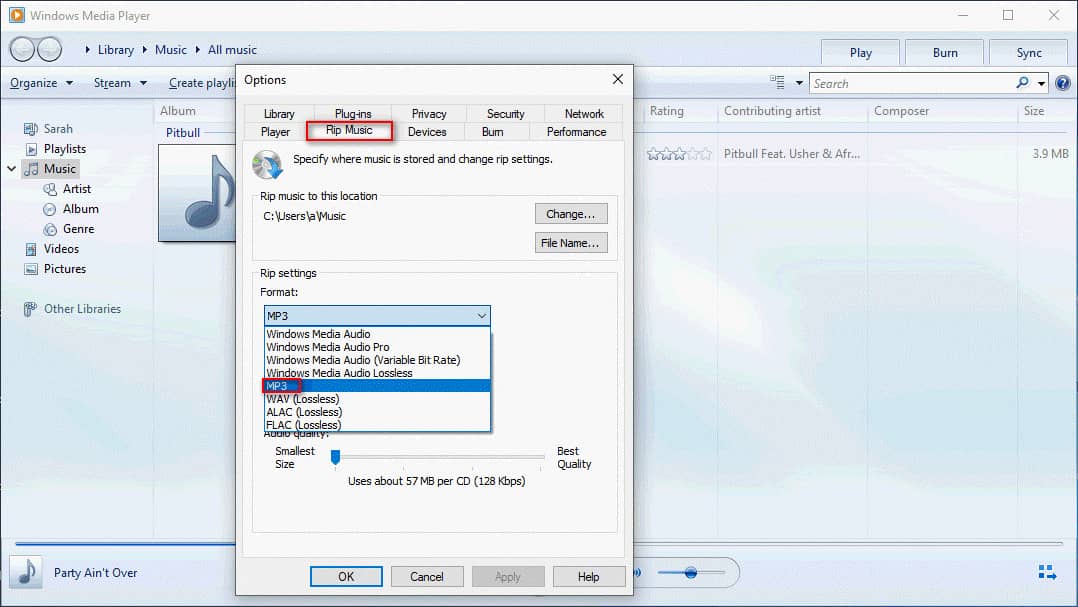Select the Rip Music tab
The image size is (1078, 607).
pos(349,130)
